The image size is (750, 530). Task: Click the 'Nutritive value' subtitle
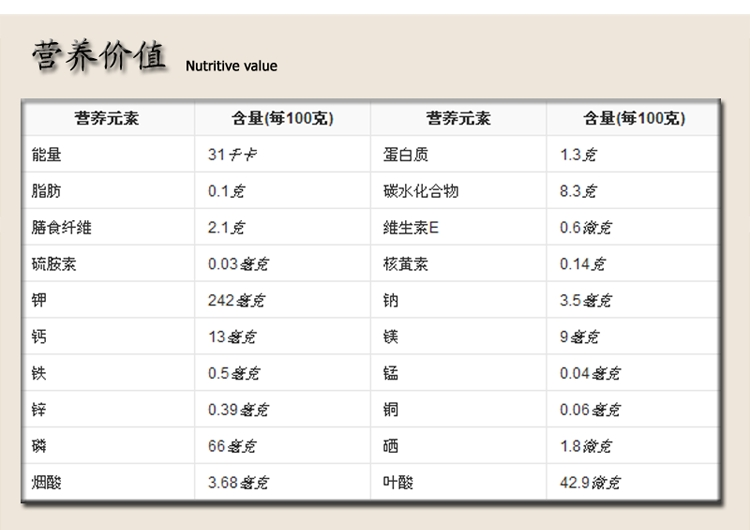point(232,66)
